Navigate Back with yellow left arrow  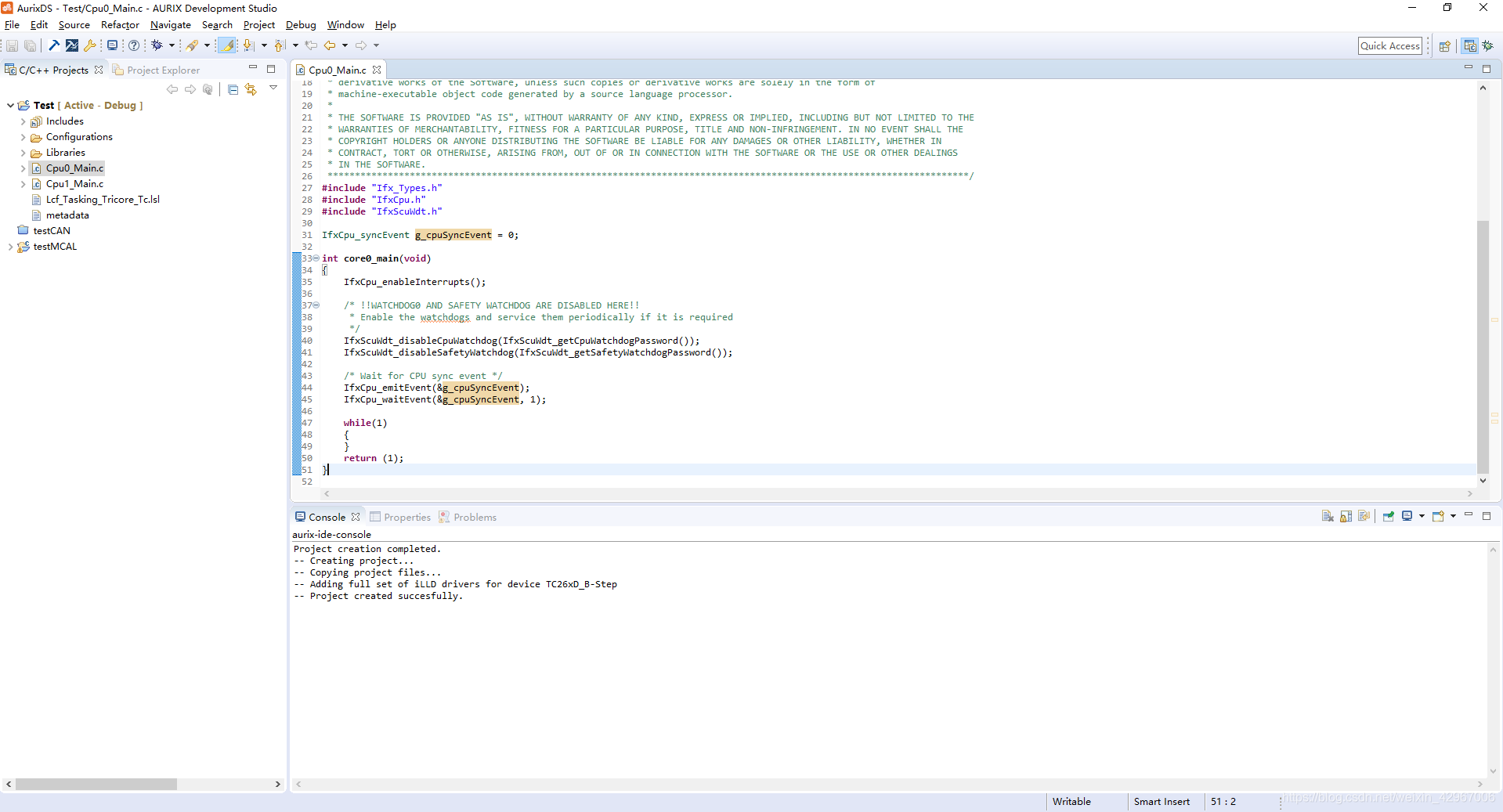click(330, 45)
